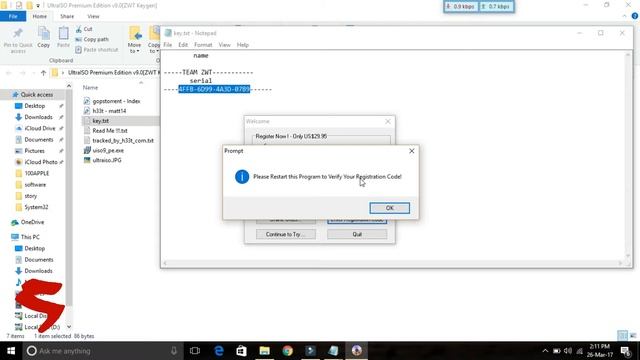This screenshot has height=360, width=640.
Task: Select the key.txt file
Action: [x=100, y=121]
